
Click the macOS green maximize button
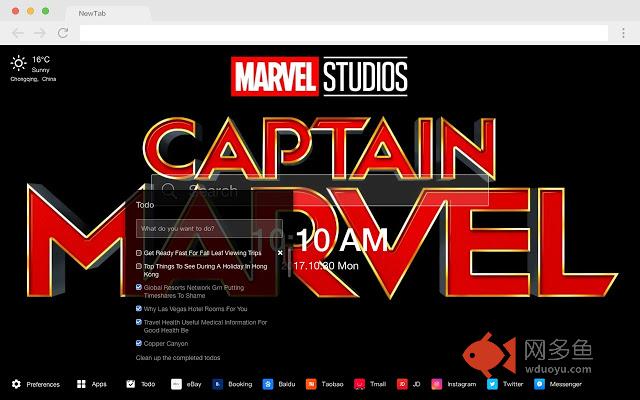click(46, 11)
